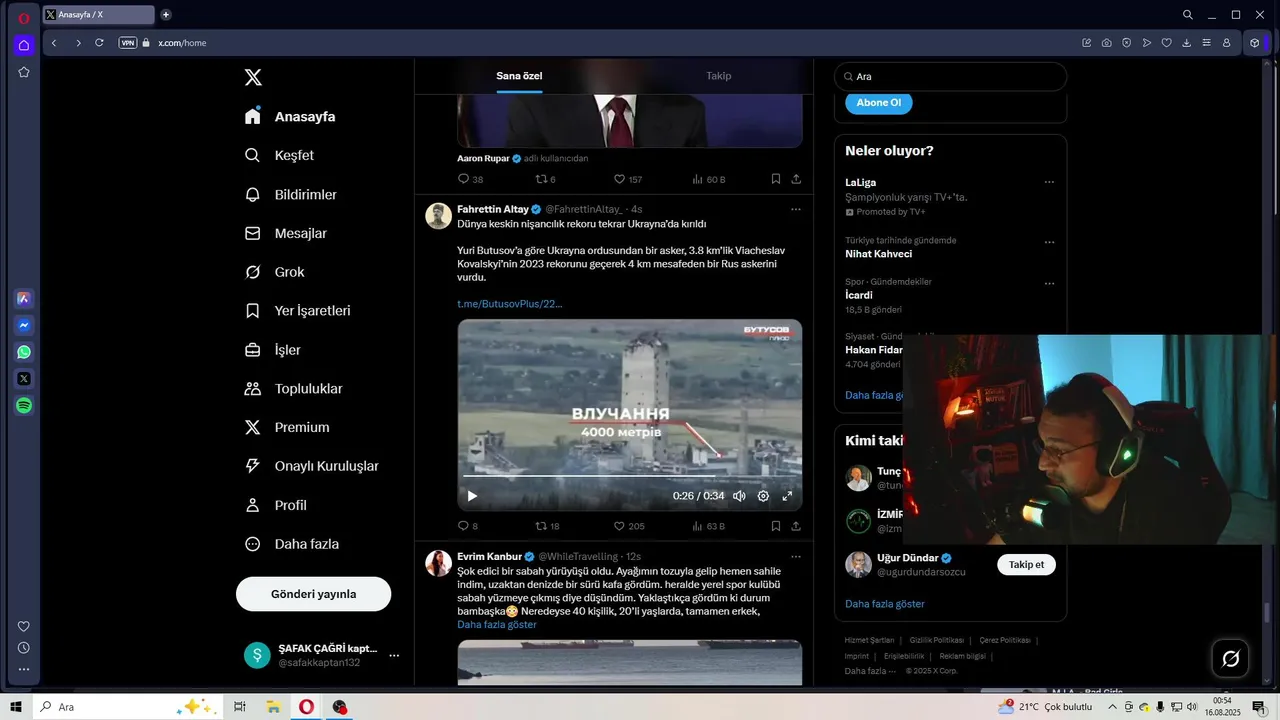Open WhatsApp in Opera sidebar
1280x720 pixels.
coord(23,352)
